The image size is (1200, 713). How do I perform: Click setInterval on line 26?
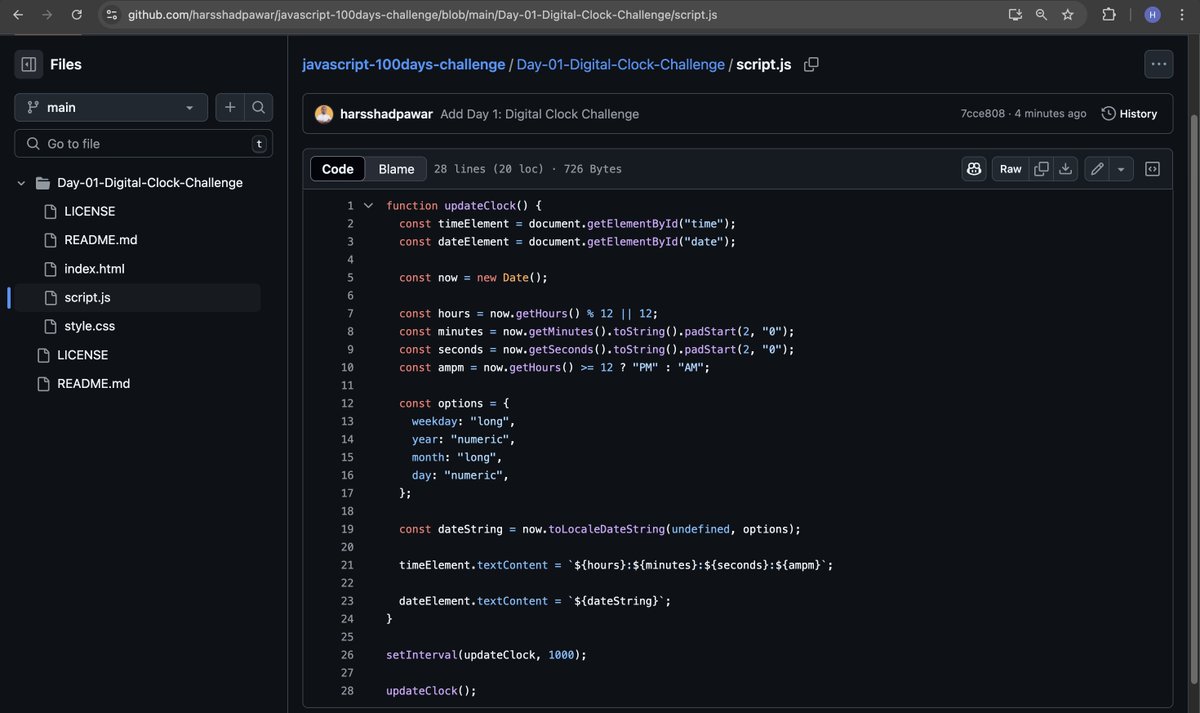coord(422,655)
